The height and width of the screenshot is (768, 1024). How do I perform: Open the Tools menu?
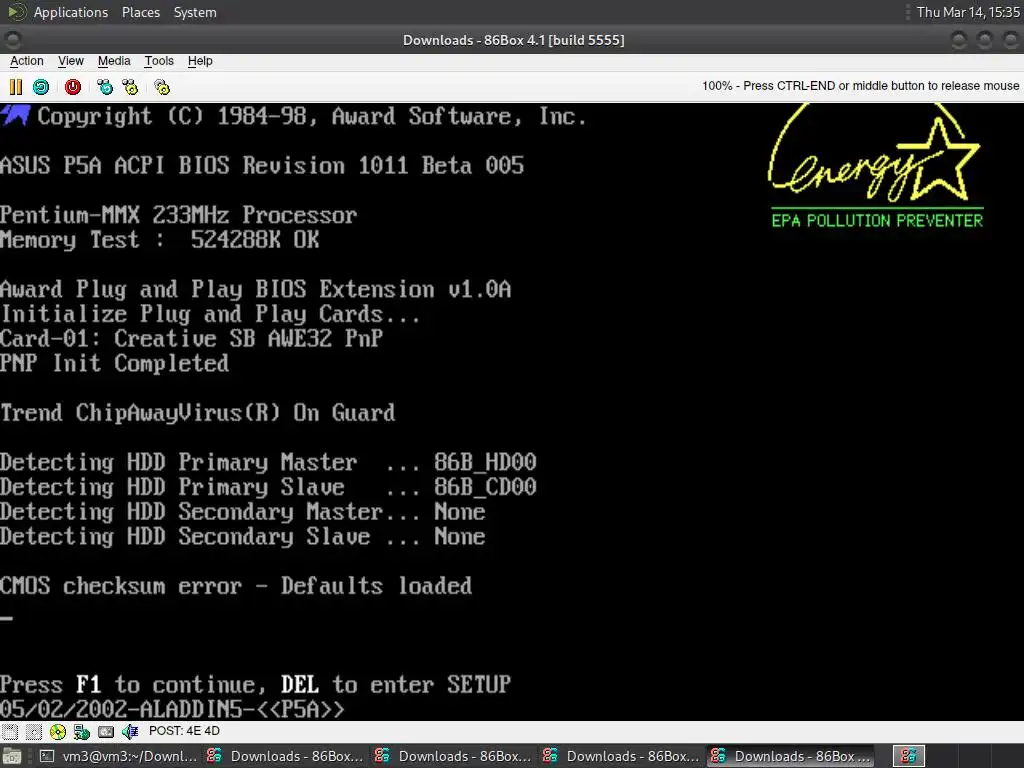[159, 61]
